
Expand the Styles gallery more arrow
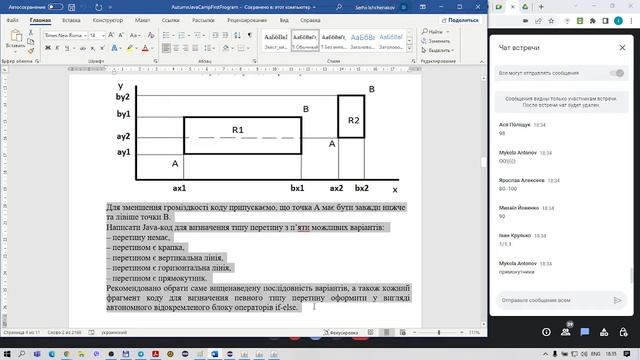point(409,49)
